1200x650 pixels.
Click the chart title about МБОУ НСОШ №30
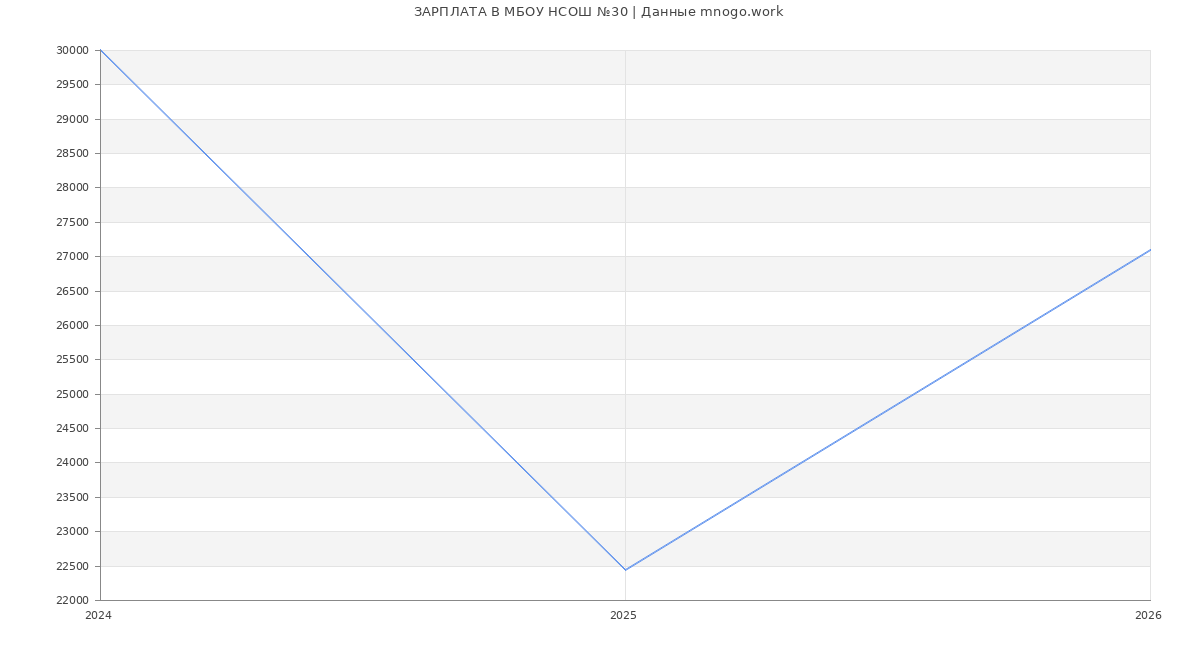tap(598, 12)
